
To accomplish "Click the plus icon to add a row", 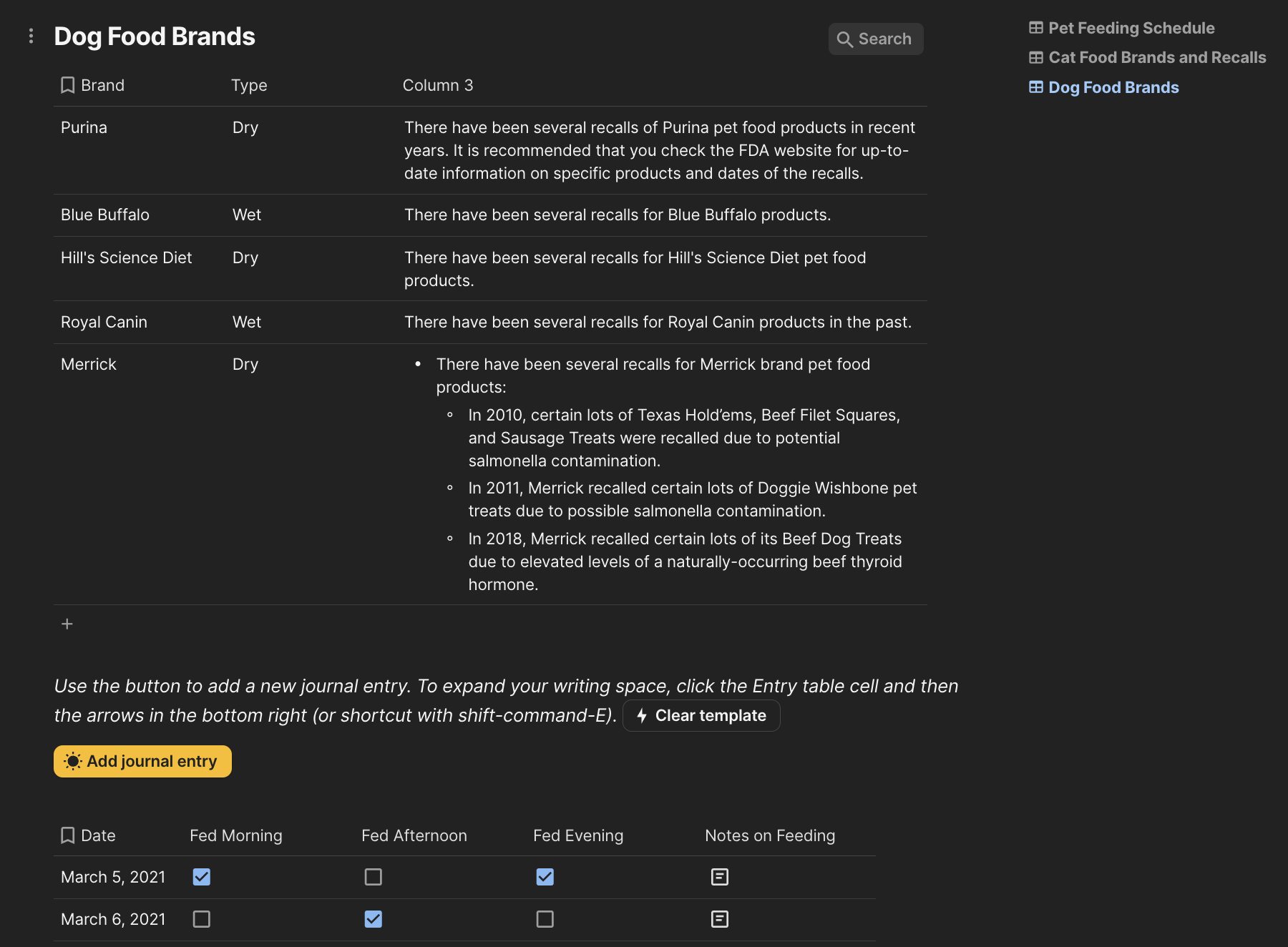I will point(67,624).
